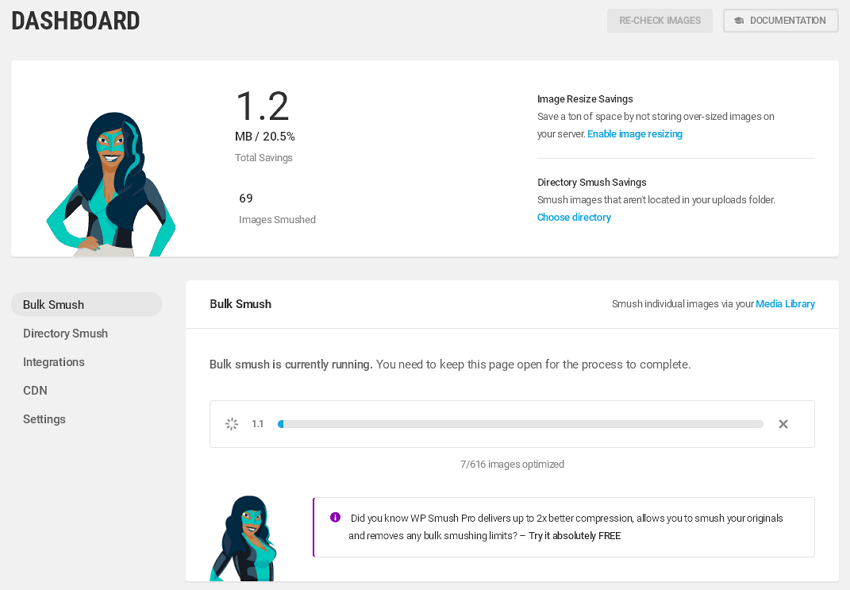The height and width of the screenshot is (590, 850).
Task: Open the Media Library link
Action: pos(785,304)
